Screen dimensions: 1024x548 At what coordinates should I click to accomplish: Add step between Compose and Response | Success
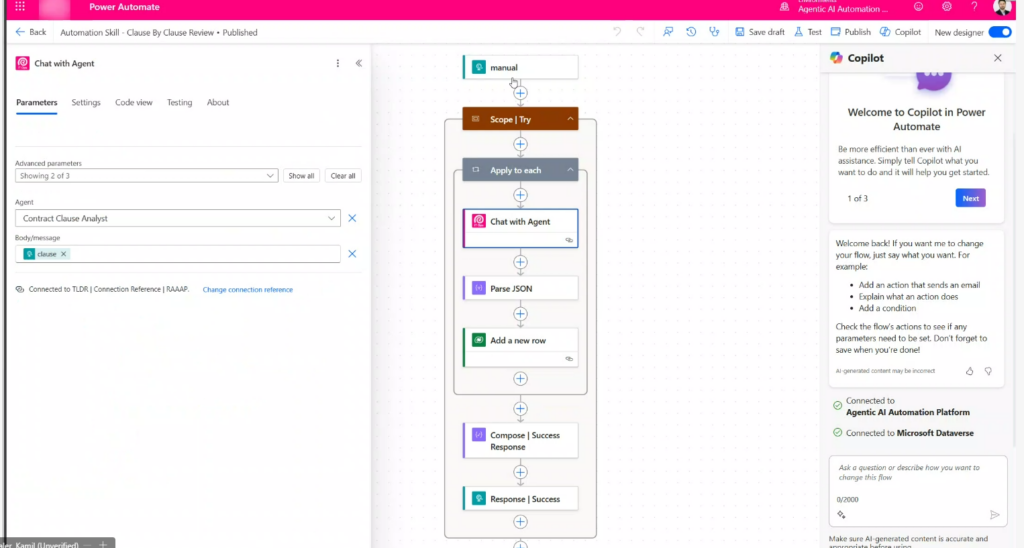point(520,472)
